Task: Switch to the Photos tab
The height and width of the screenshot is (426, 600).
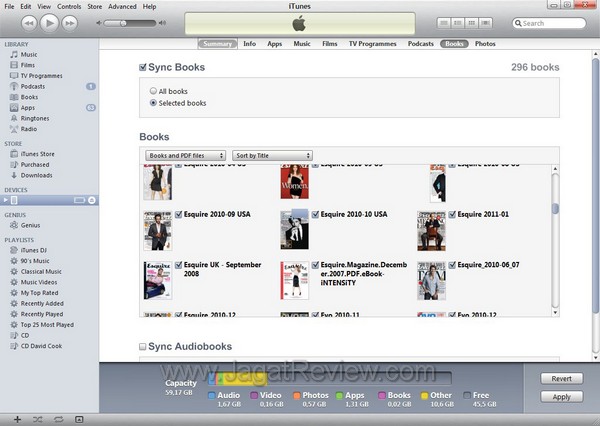Action: [x=485, y=44]
